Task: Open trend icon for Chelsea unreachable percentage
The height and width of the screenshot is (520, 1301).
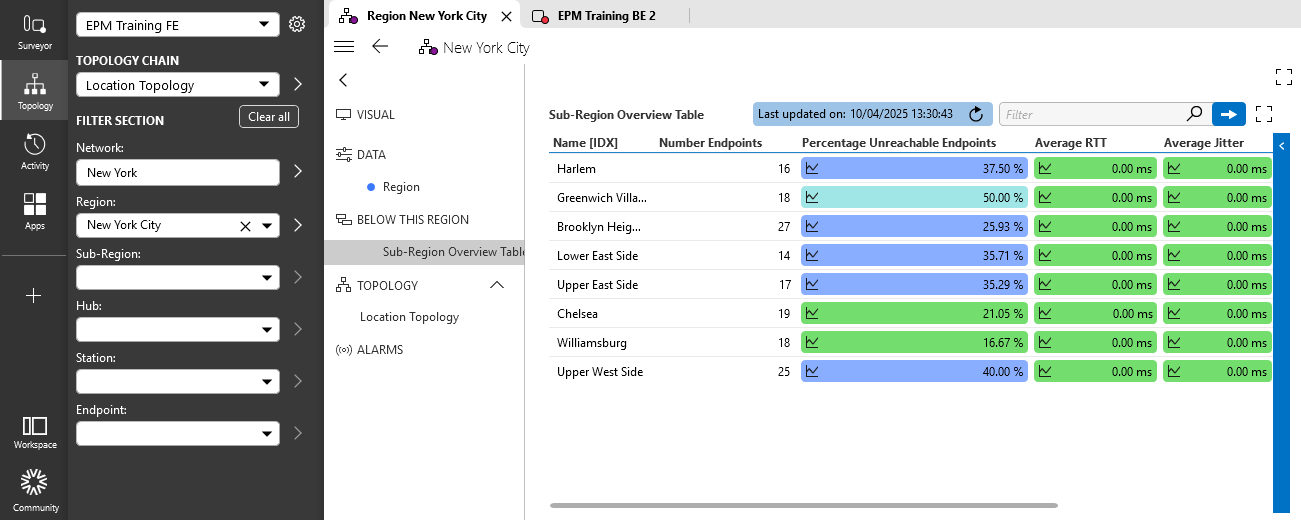Action: coord(813,314)
